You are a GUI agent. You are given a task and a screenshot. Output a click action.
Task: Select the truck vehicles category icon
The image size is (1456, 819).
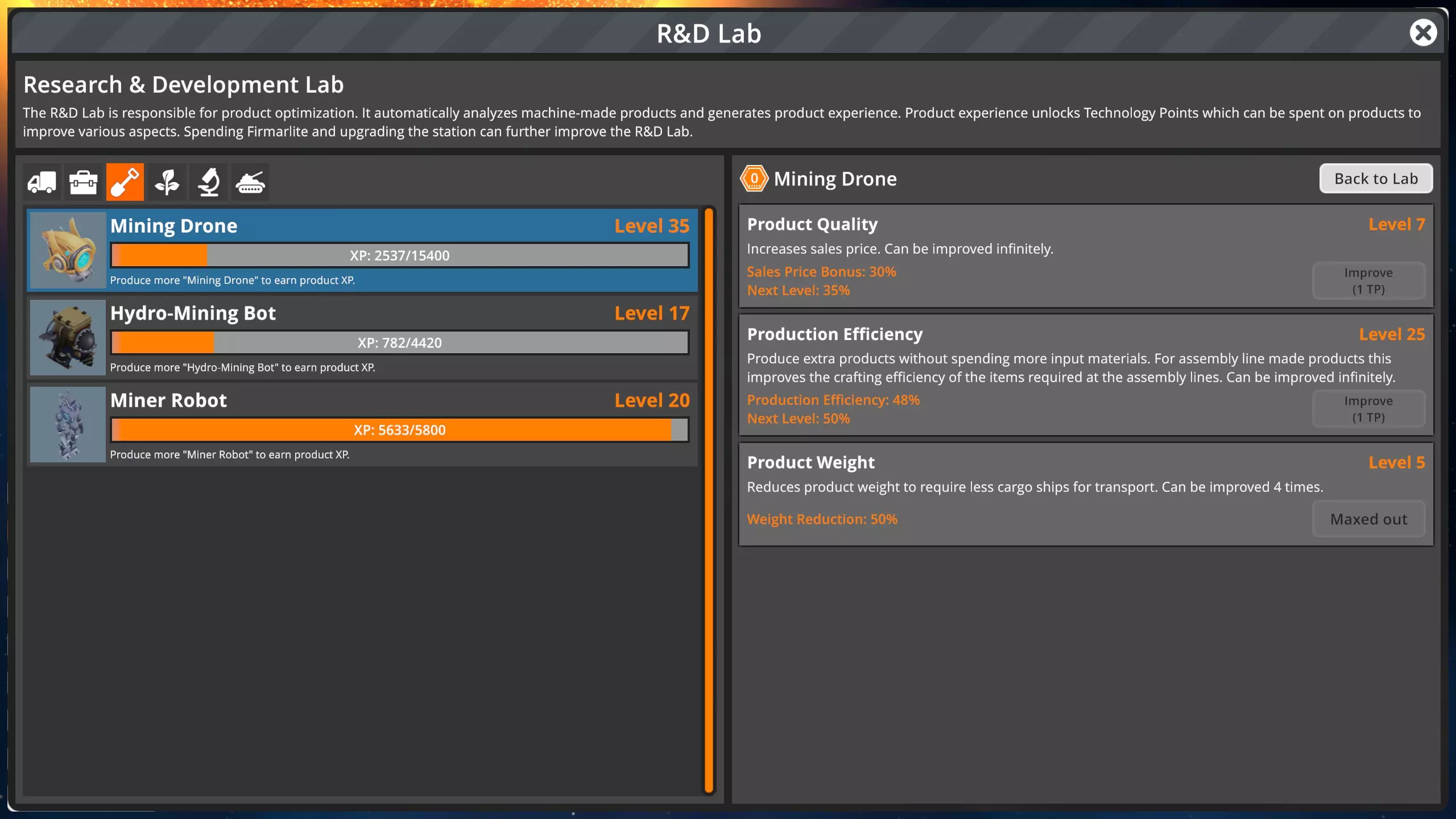[42, 182]
